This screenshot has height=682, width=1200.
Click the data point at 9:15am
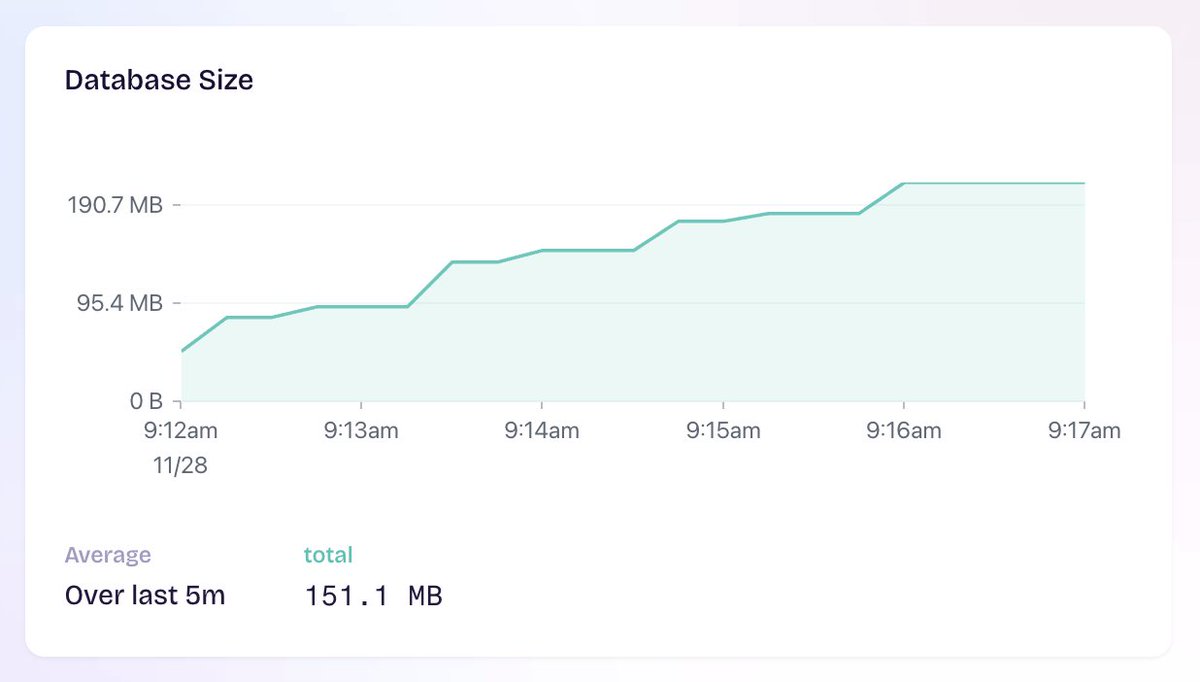[x=723, y=220]
